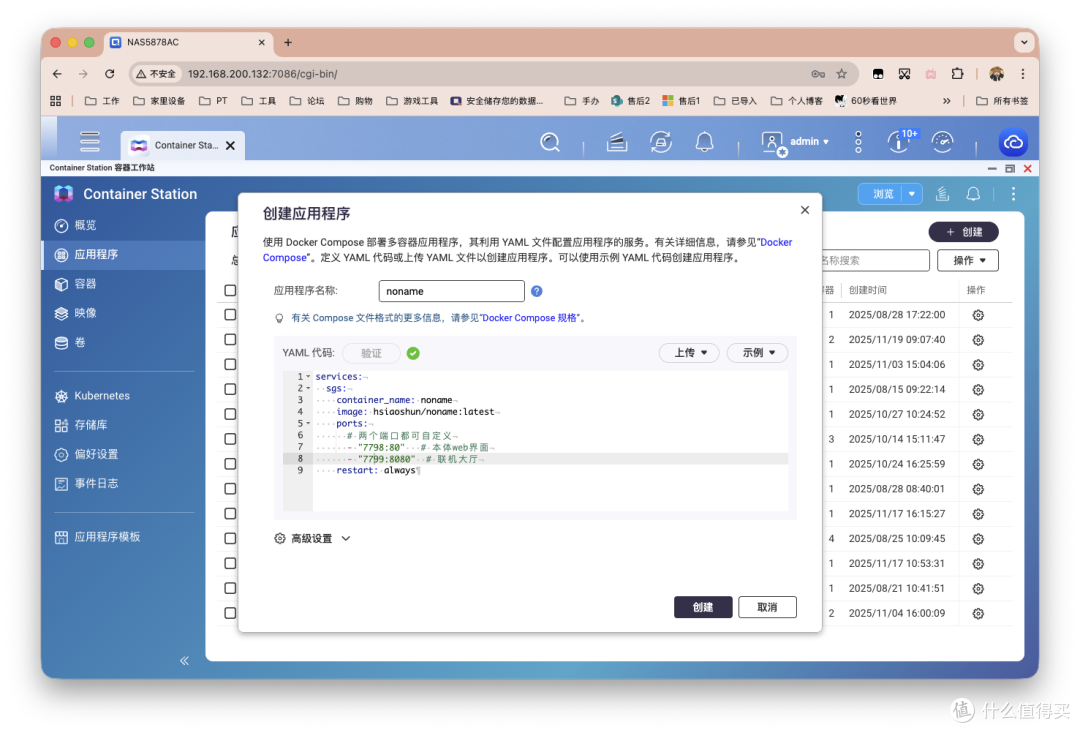The image size is (1080, 733).
Task: Click the browser address bar URL
Action: tap(262, 74)
